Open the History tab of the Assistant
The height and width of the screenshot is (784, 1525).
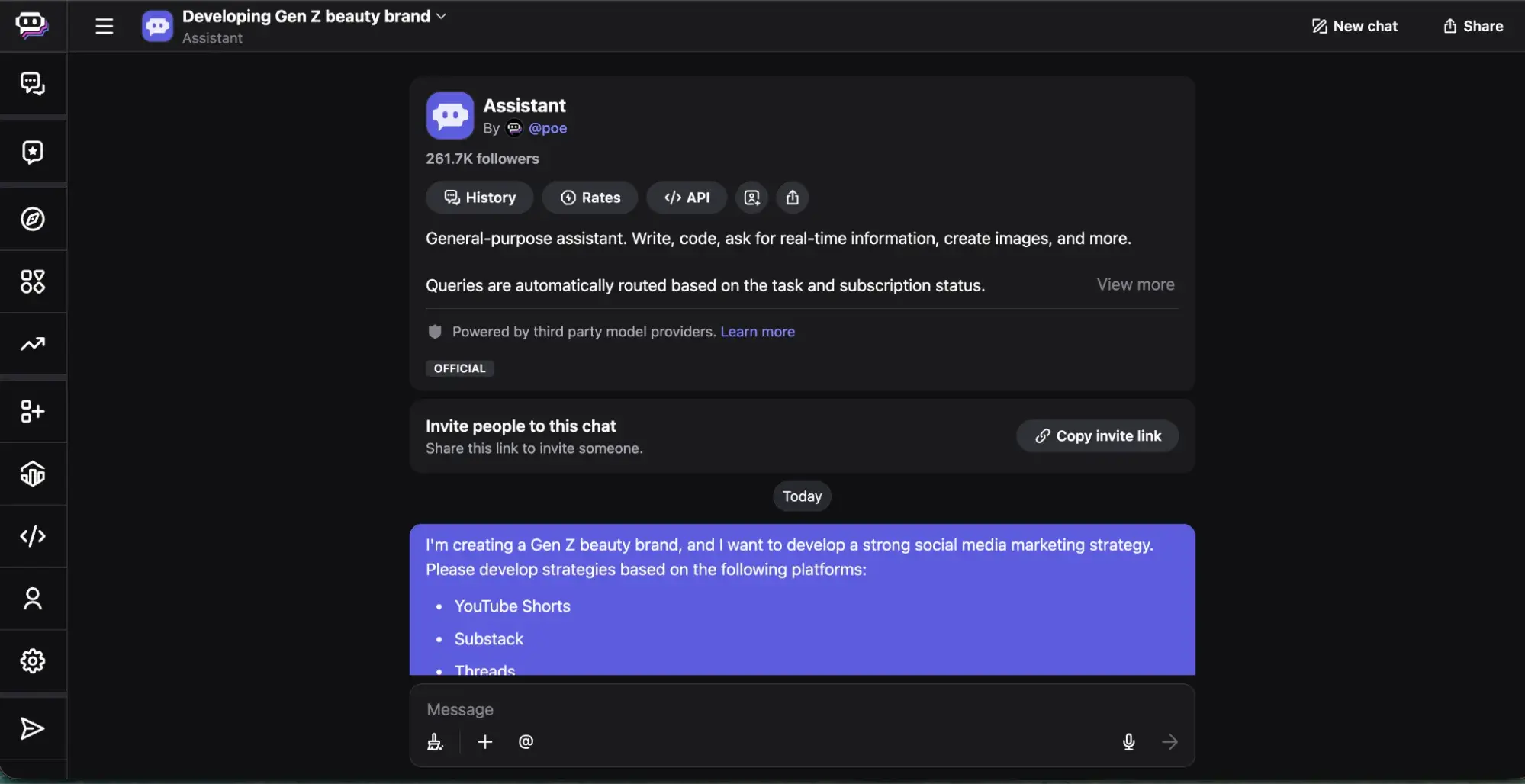[478, 197]
